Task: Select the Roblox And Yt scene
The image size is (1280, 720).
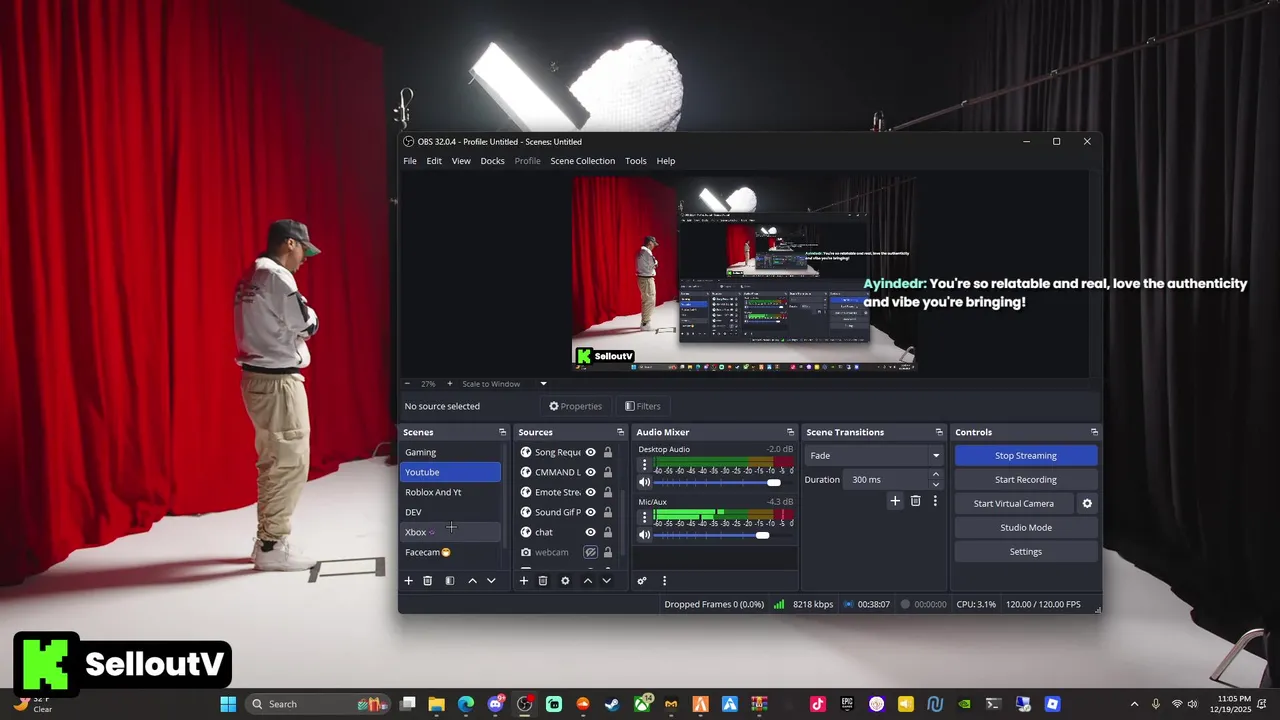Action: click(450, 492)
